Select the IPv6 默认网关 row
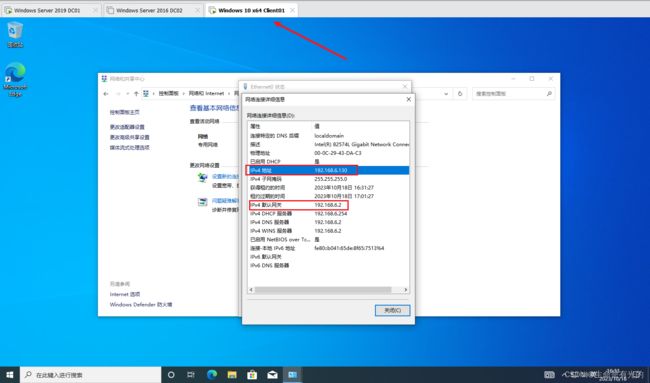 click(328, 257)
